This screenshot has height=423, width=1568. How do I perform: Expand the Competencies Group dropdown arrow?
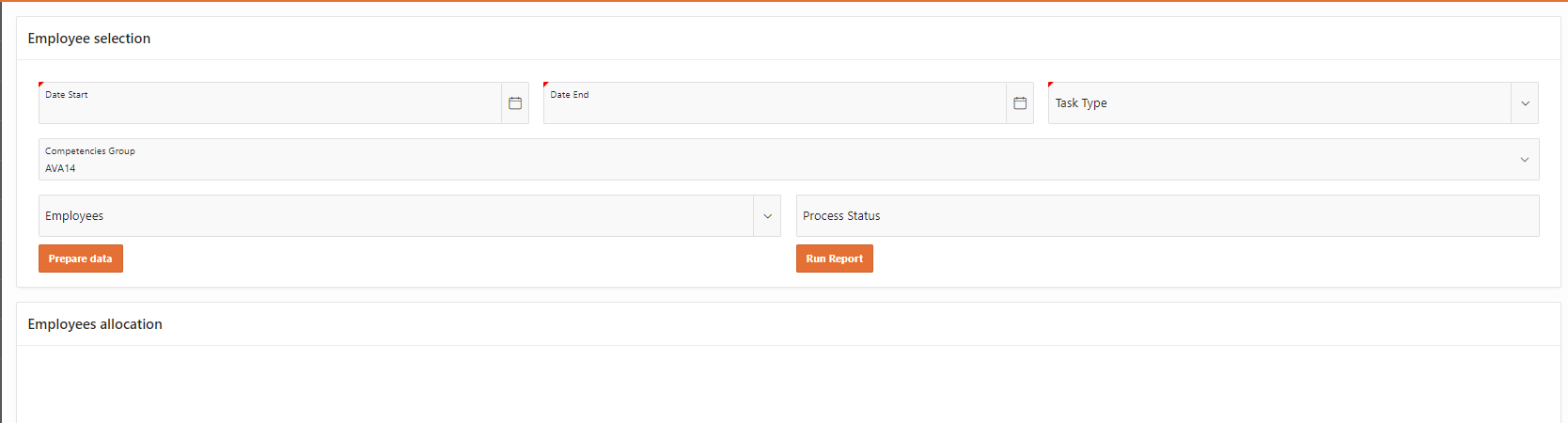coord(1525,160)
